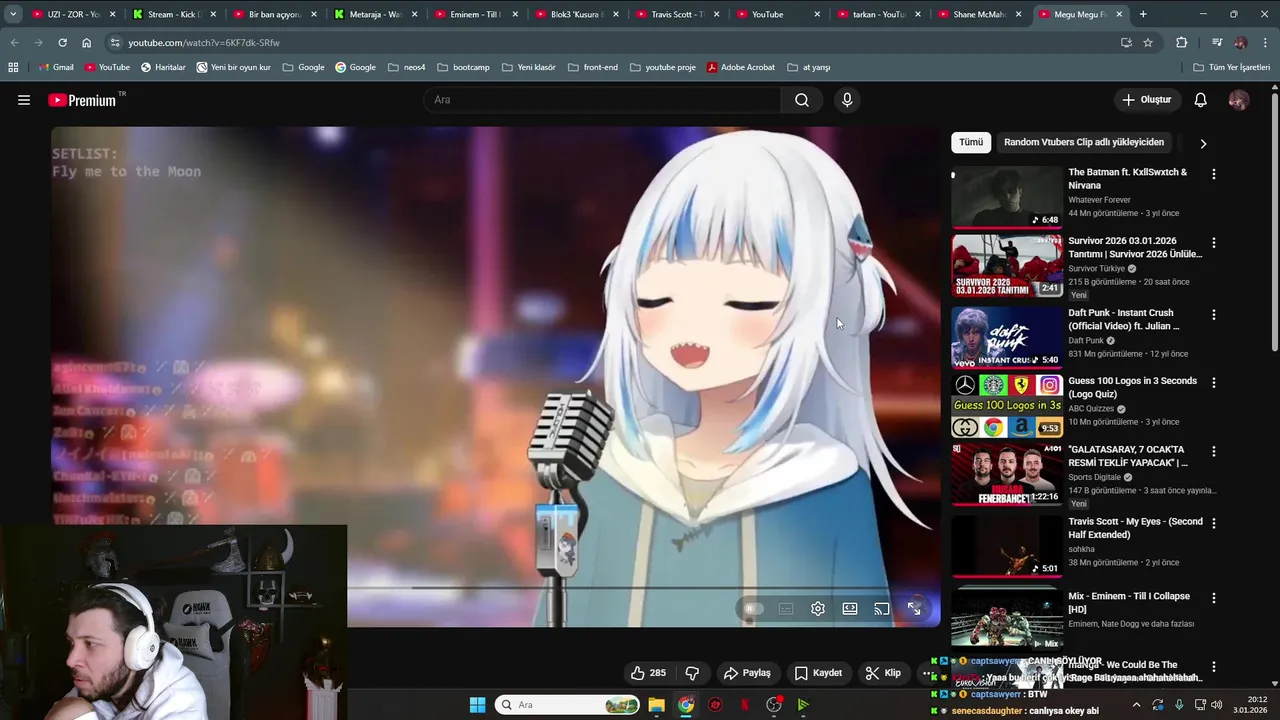Image resolution: width=1280 pixels, height=720 pixels.
Task: Open YouTube notifications bell
Action: click(x=1201, y=100)
